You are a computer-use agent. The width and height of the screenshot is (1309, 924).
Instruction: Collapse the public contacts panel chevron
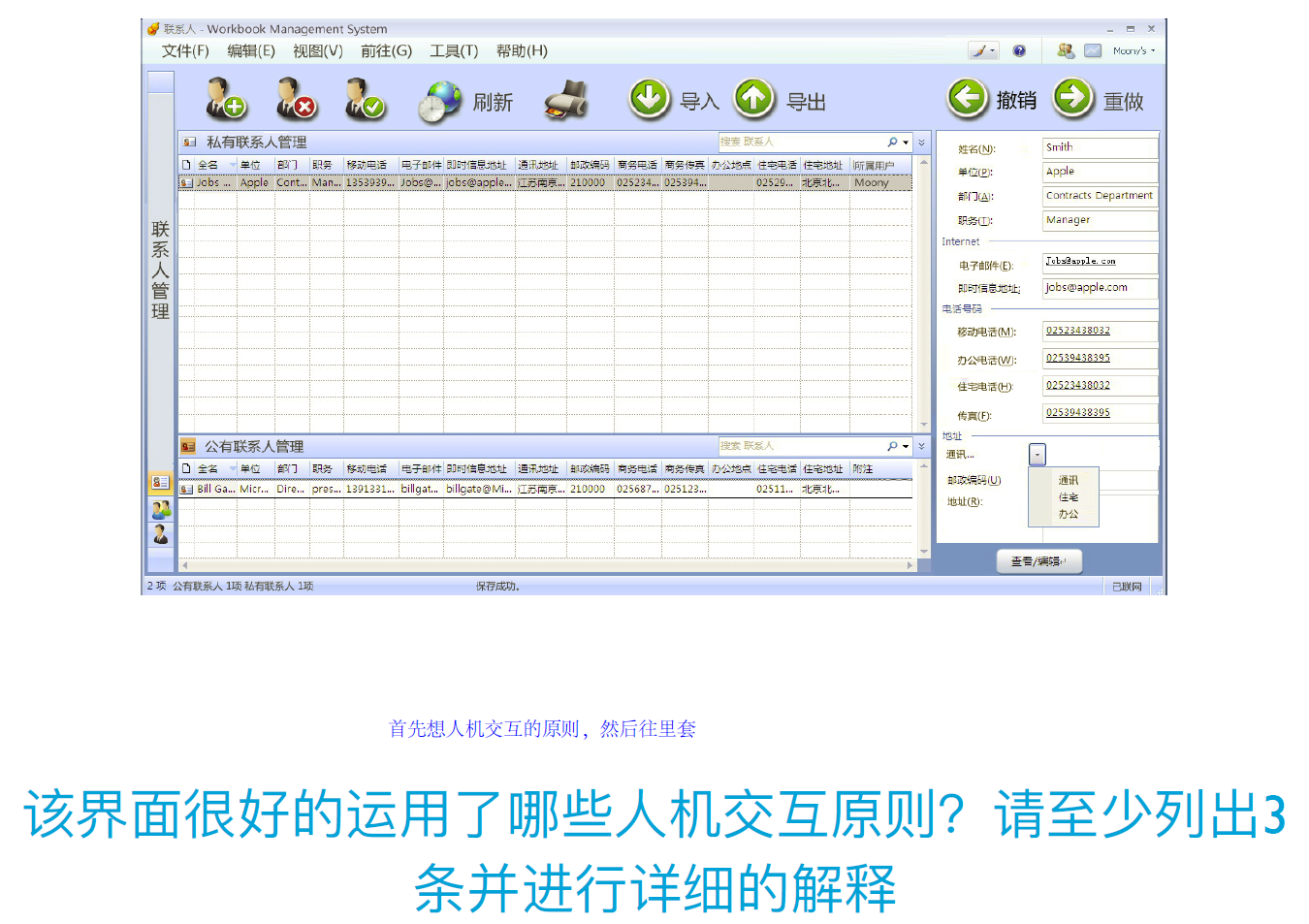pos(921,446)
